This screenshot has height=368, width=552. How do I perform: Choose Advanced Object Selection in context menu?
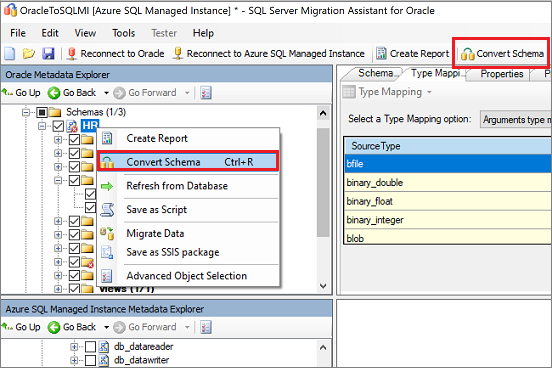[x=188, y=276]
